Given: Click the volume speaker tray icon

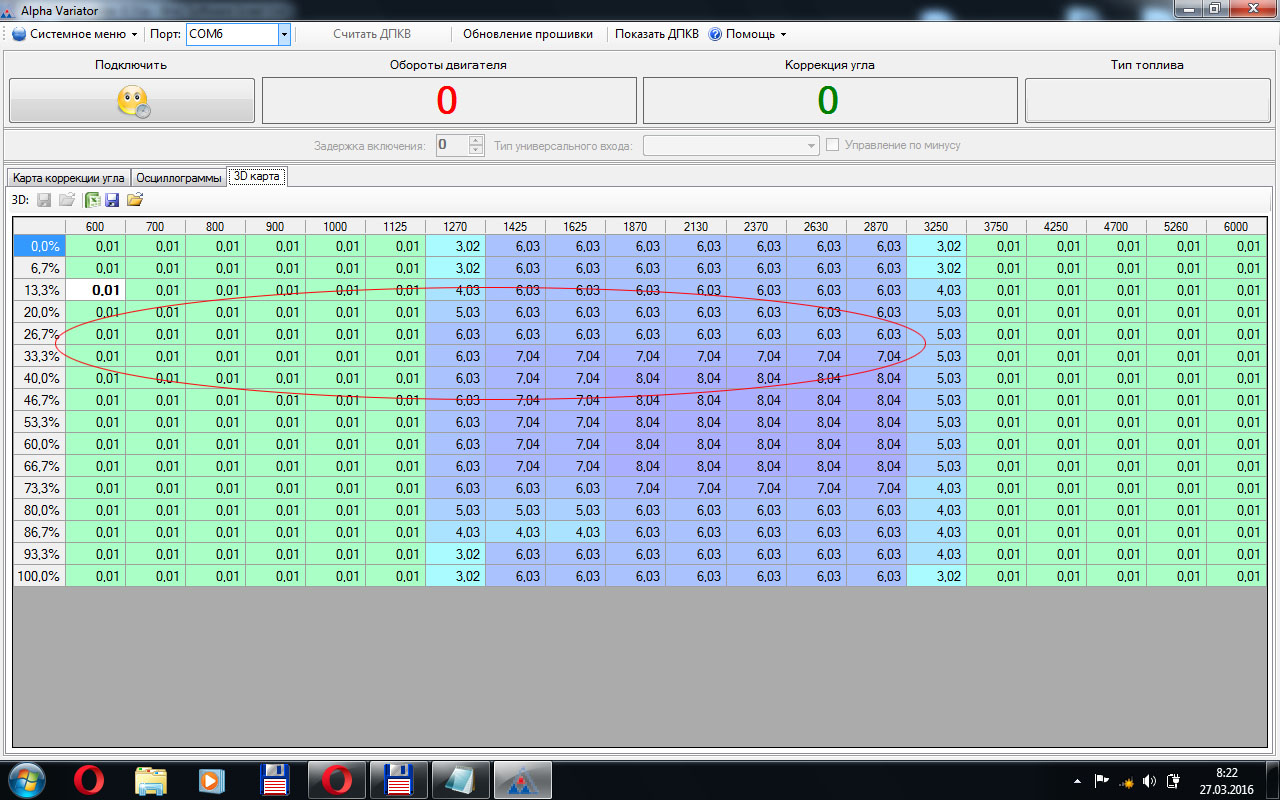Looking at the screenshot, I should tap(1149, 781).
